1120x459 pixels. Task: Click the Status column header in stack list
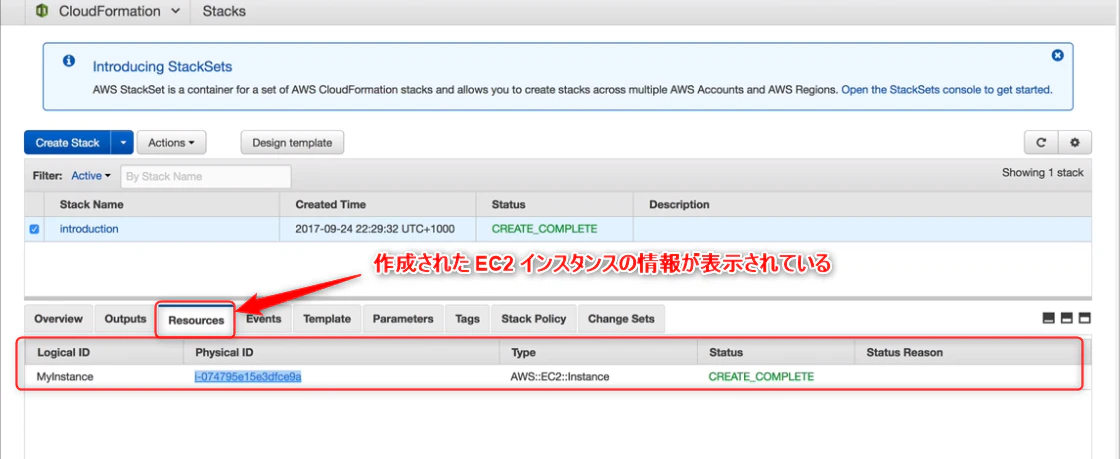pyautogui.click(x=509, y=204)
